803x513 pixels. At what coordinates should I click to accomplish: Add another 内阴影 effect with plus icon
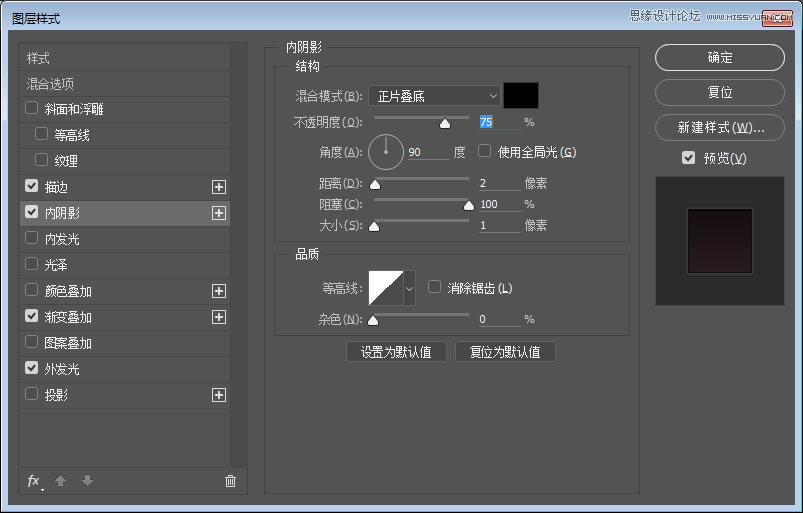click(x=219, y=213)
